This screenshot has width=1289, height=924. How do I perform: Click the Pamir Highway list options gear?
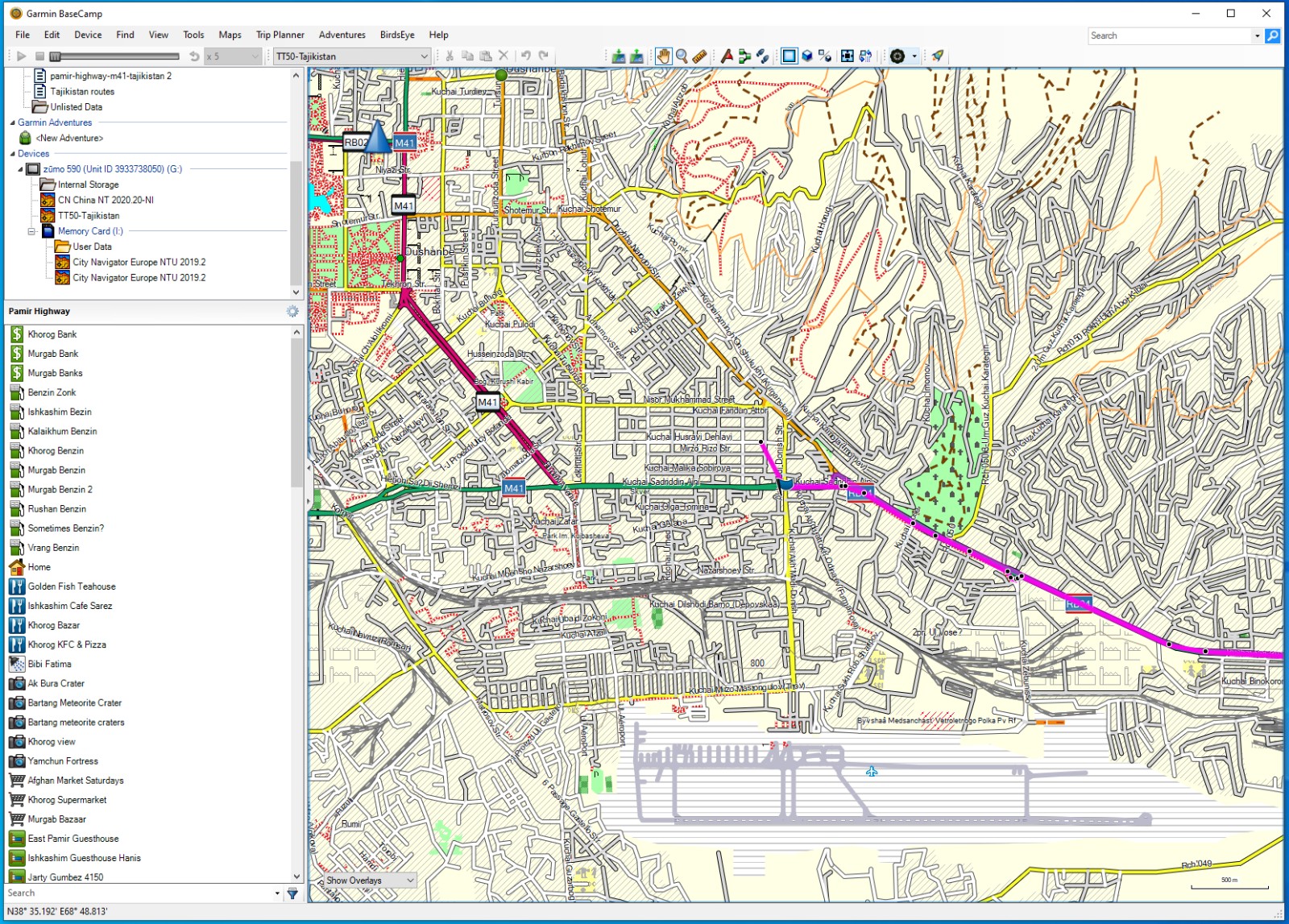(x=292, y=311)
